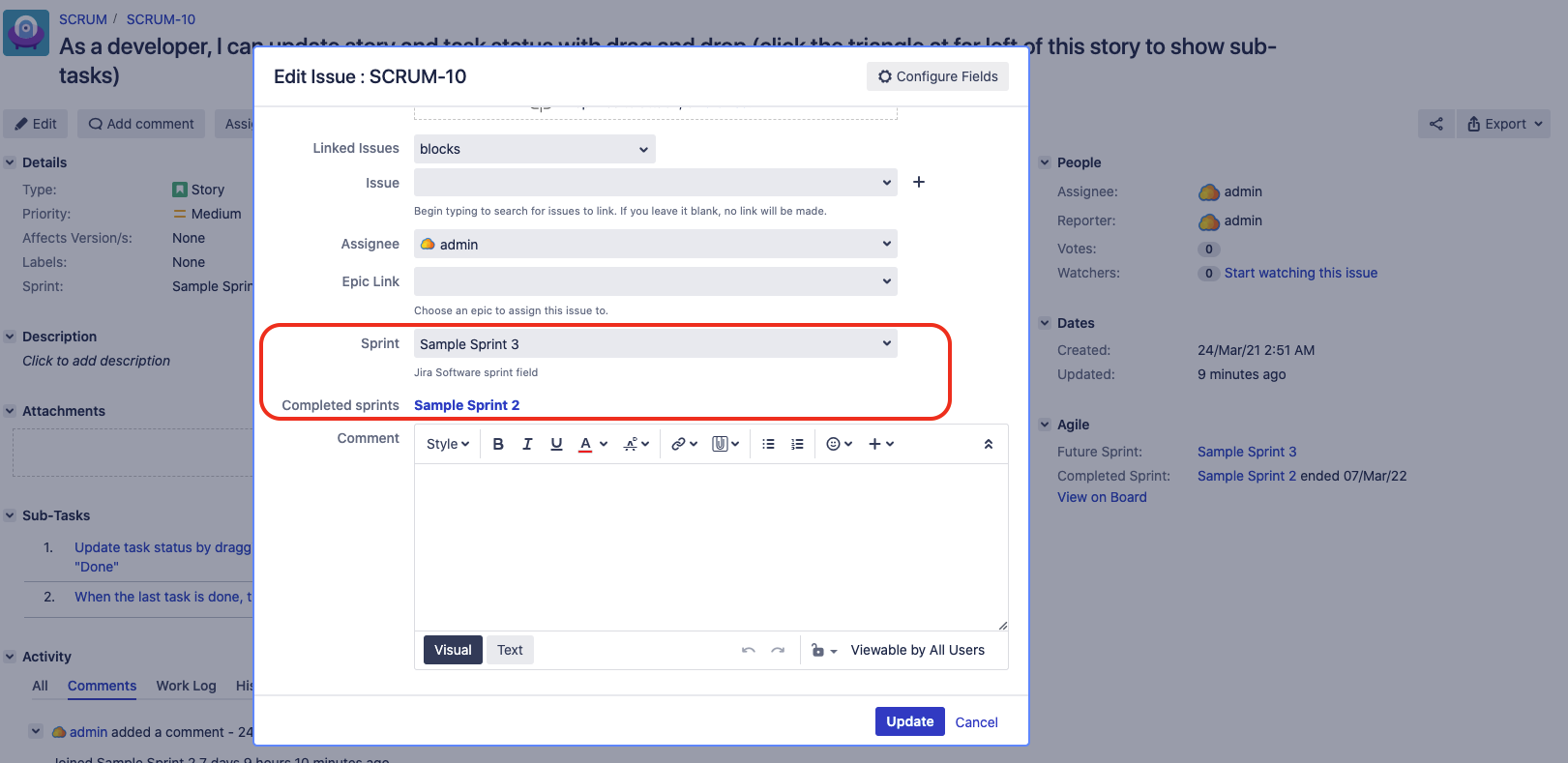
Task: Open the Export dropdown
Action: click(x=1504, y=124)
